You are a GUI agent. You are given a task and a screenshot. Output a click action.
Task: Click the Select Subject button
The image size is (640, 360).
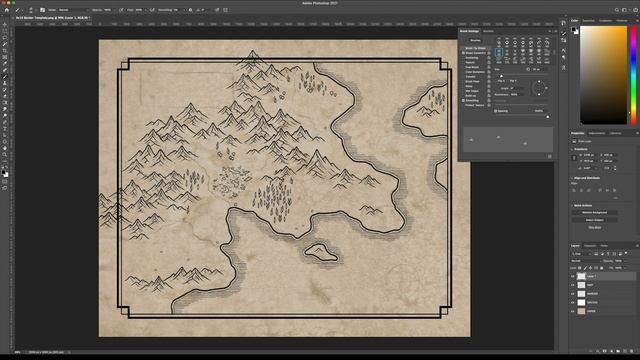[x=594, y=220]
